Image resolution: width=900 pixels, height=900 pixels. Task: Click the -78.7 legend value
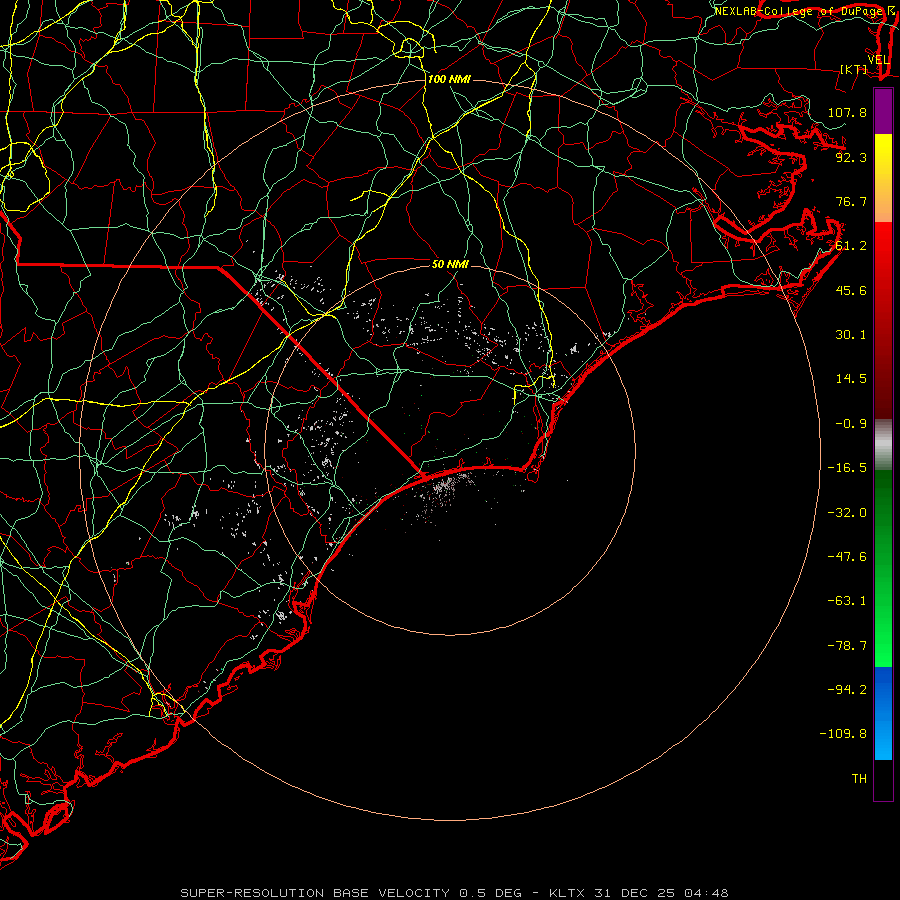pyautogui.click(x=847, y=646)
